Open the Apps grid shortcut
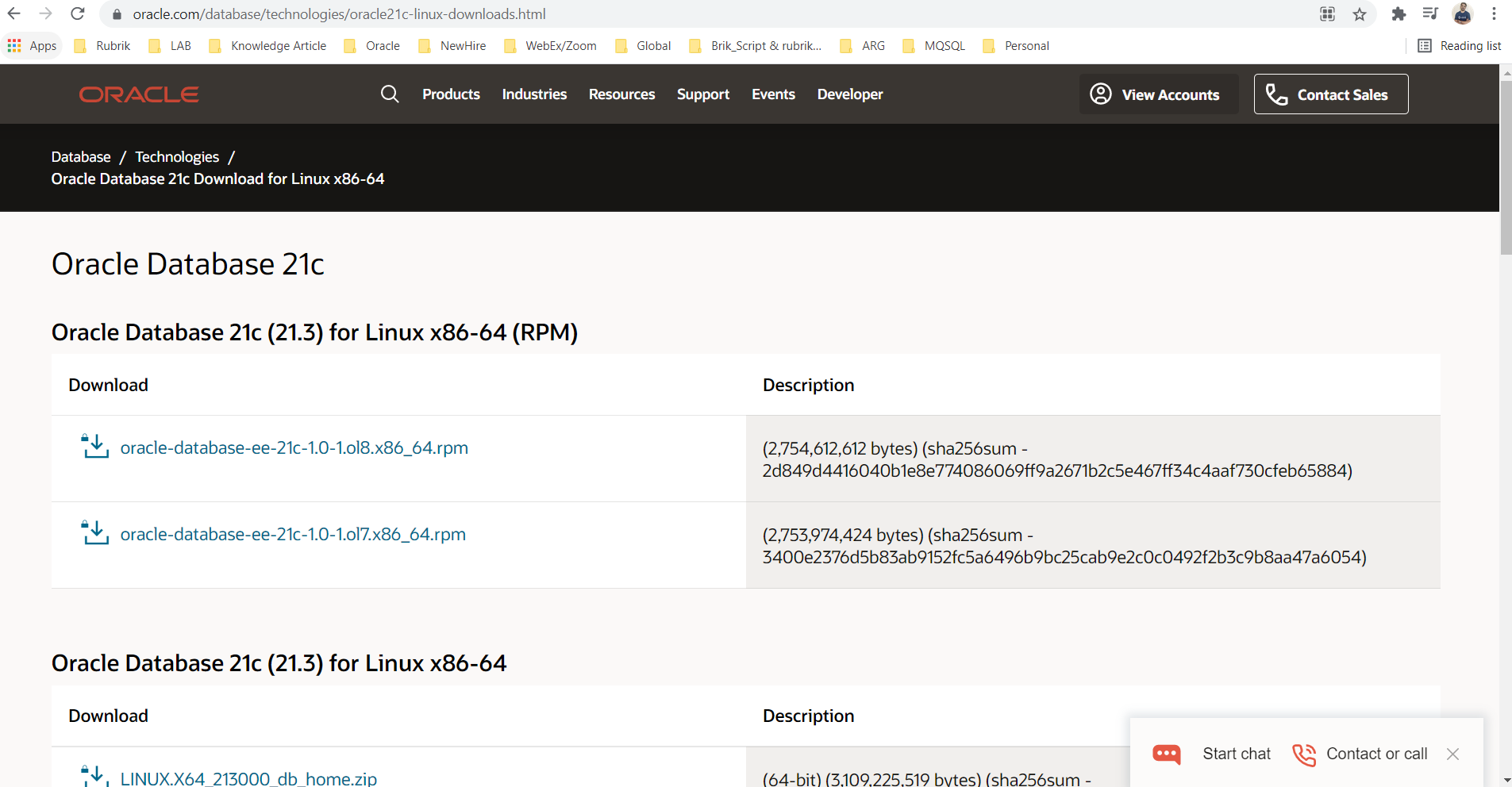This screenshot has height=787, width=1512. (33, 46)
